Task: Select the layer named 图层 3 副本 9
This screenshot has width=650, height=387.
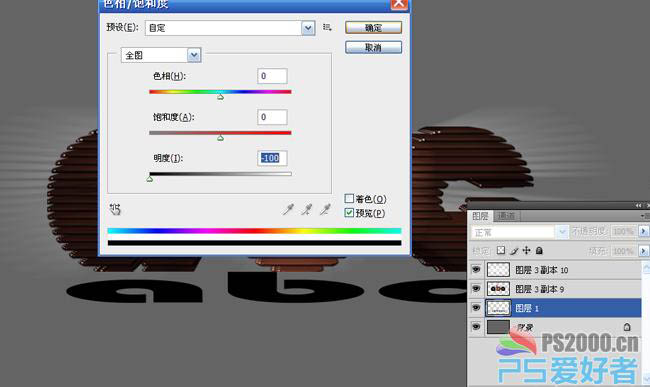Action: (x=539, y=289)
